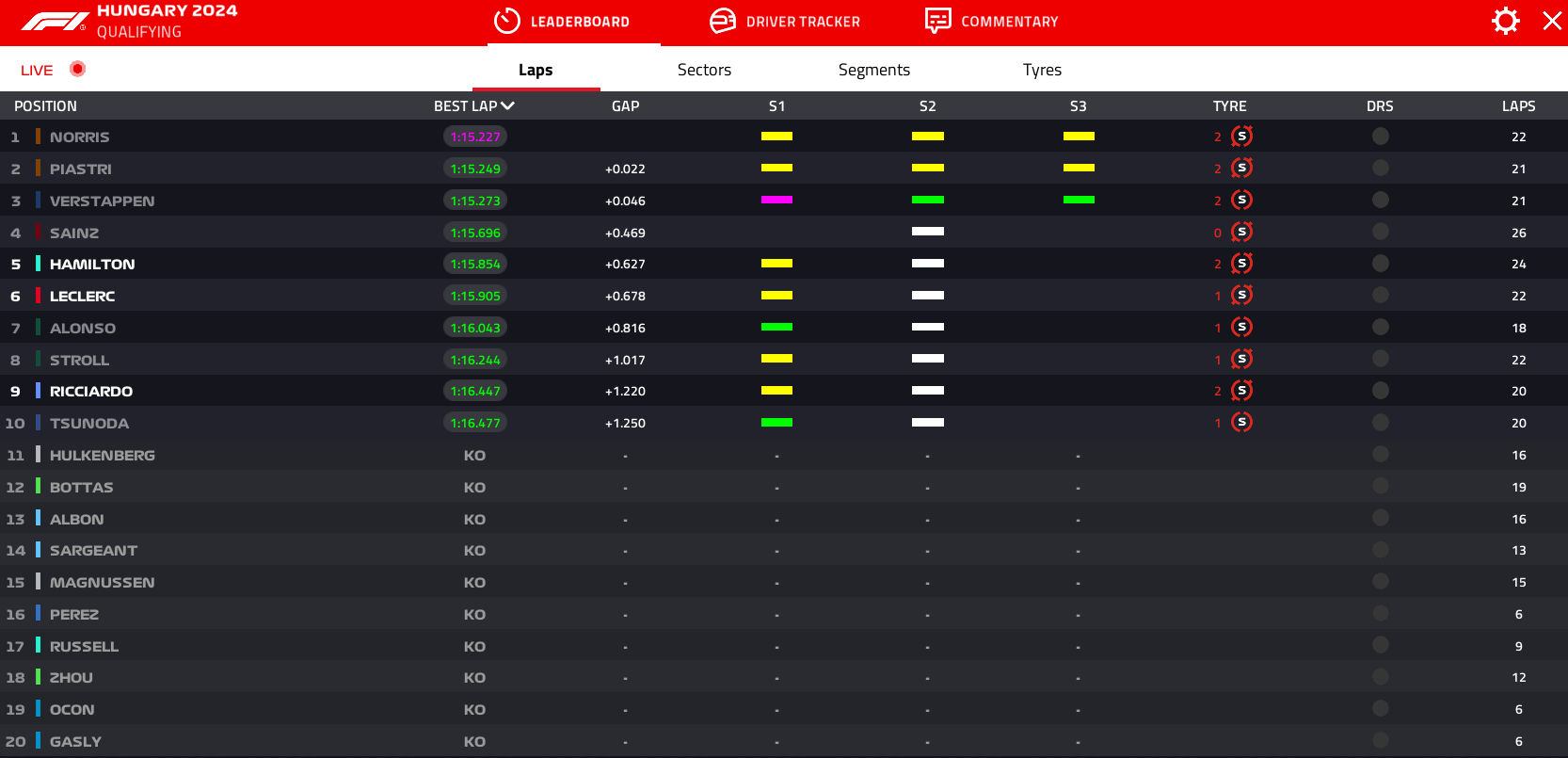Click Ricciardo's DRS indicator dot

click(x=1381, y=391)
